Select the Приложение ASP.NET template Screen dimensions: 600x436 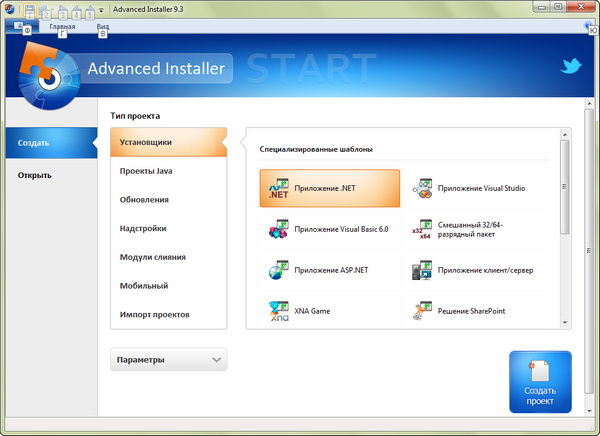point(329,270)
